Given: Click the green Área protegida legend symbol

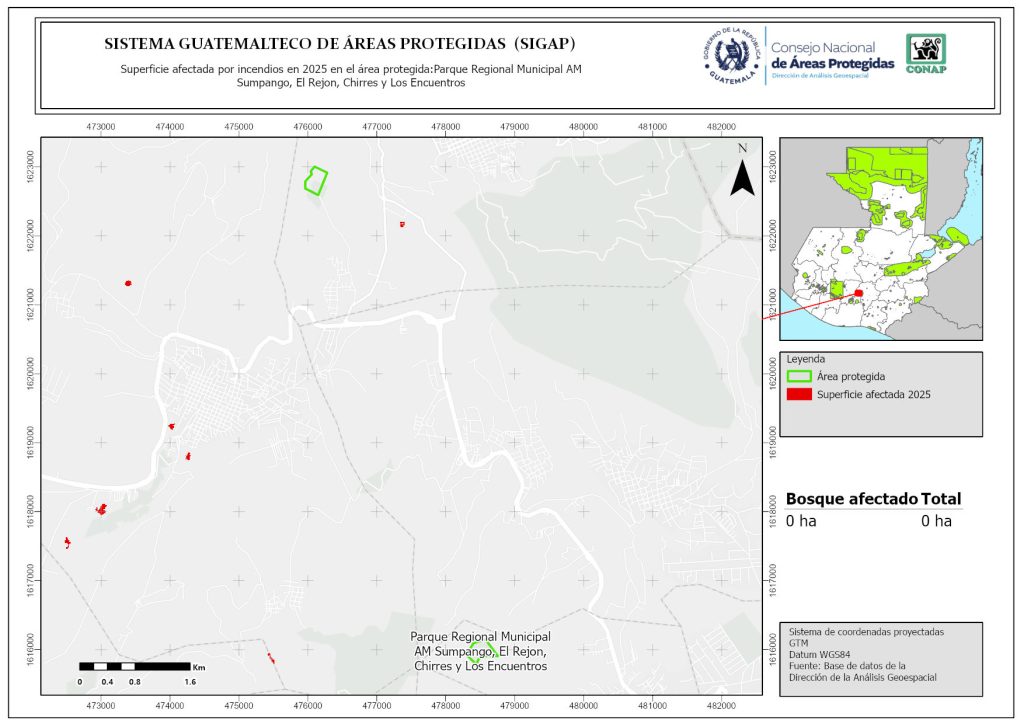Looking at the screenshot, I should [x=799, y=377].
